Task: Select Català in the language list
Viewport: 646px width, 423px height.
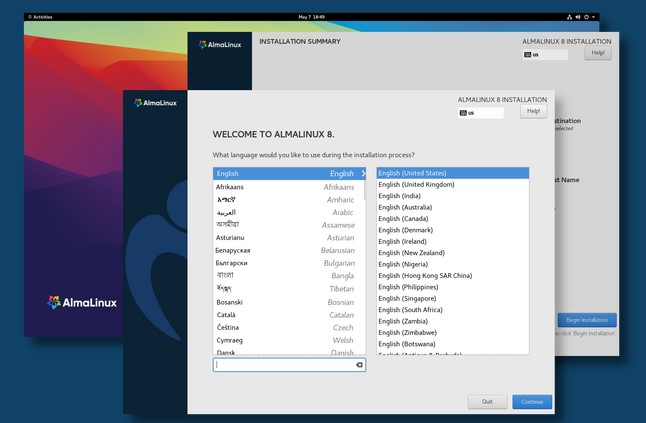Action: (288, 315)
